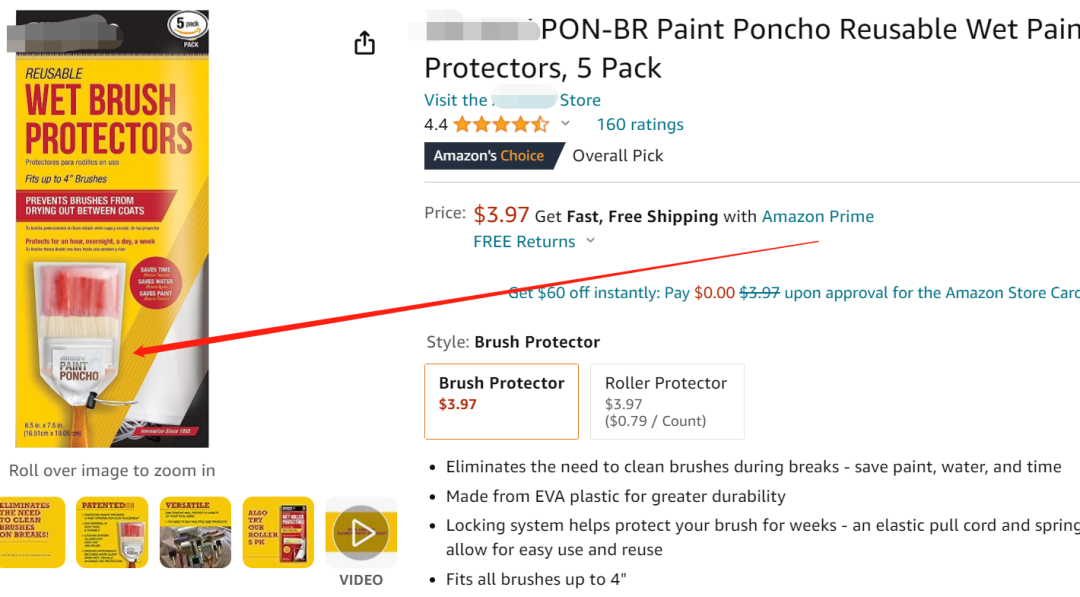Open the 160 ratings link
1080x597 pixels.
[640, 124]
